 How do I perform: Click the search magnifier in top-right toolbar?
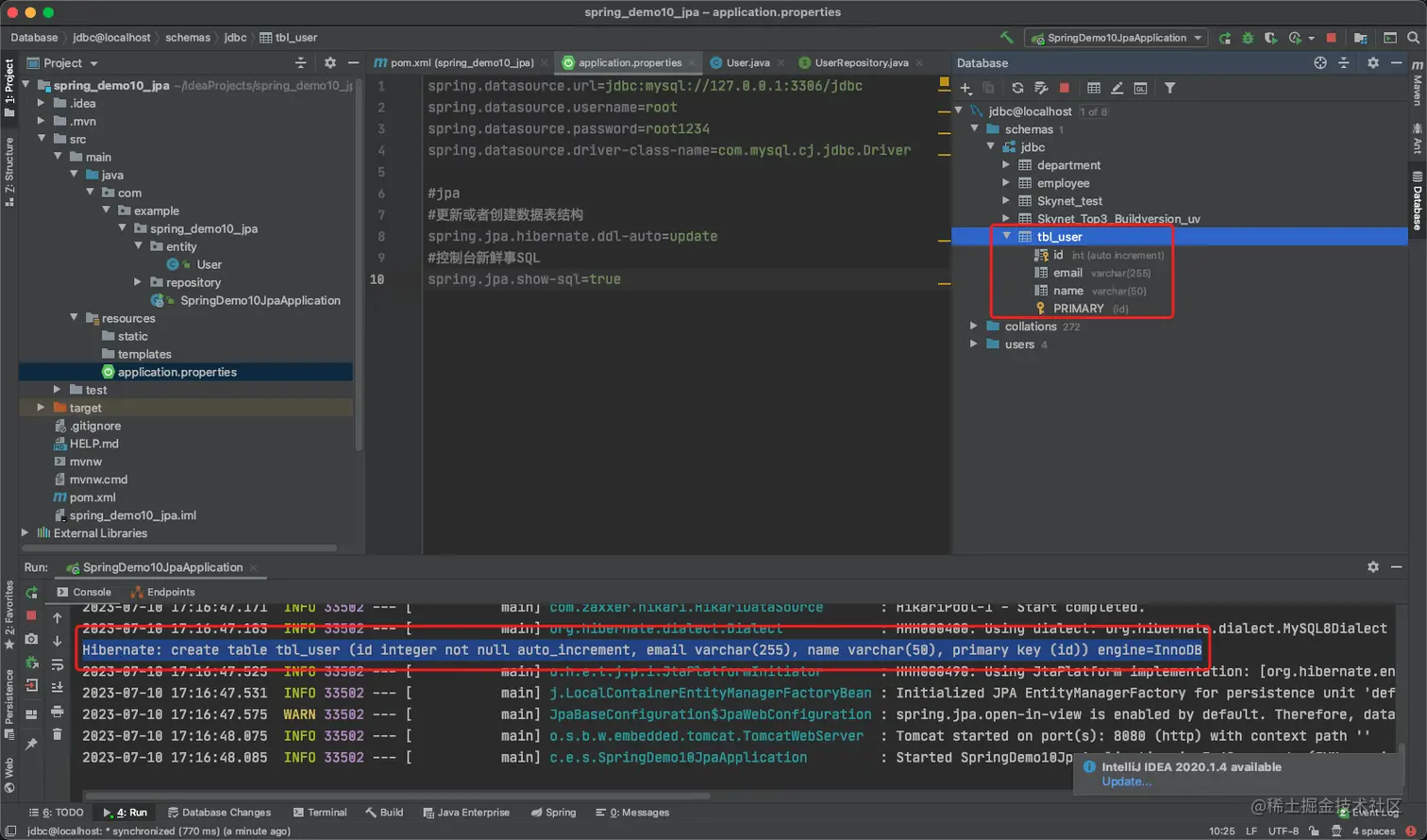click(x=1413, y=38)
